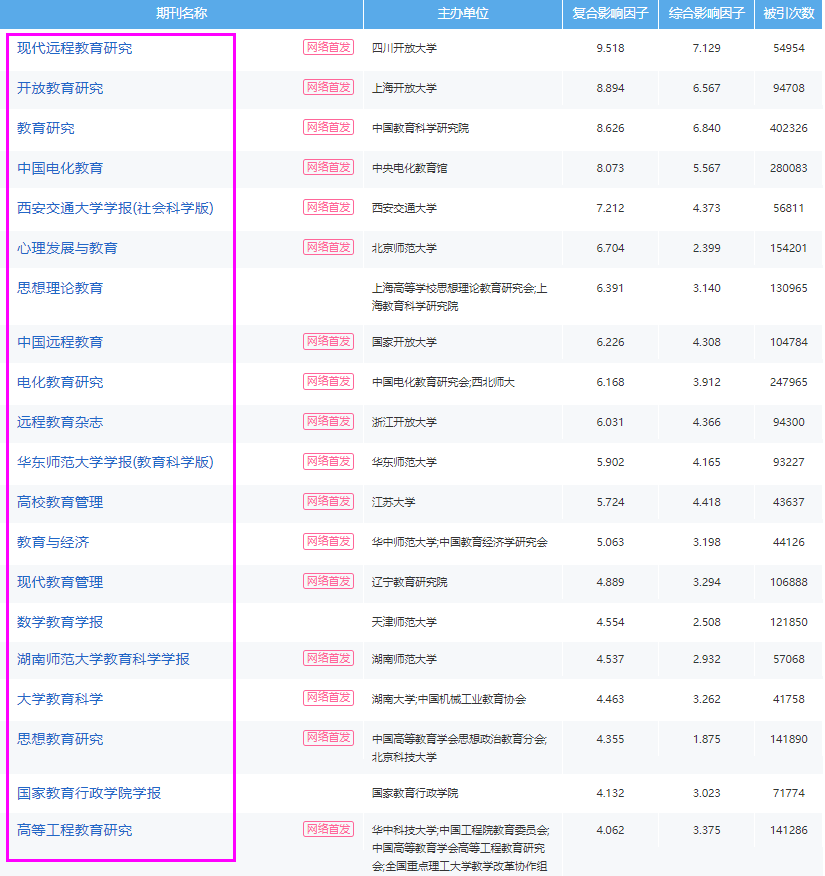Screen dimensions: 825x876
Task: Open journal link 国家教育行政学院学报
Action: [89, 793]
